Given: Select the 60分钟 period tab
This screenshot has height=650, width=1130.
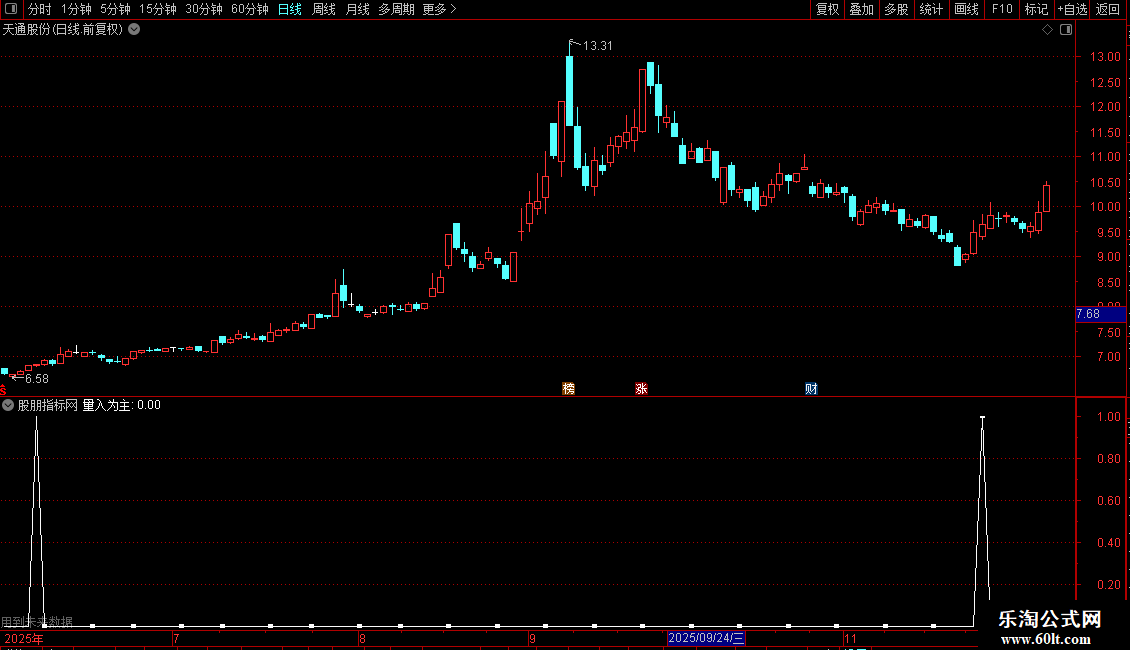Looking at the screenshot, I should point(249,9).
